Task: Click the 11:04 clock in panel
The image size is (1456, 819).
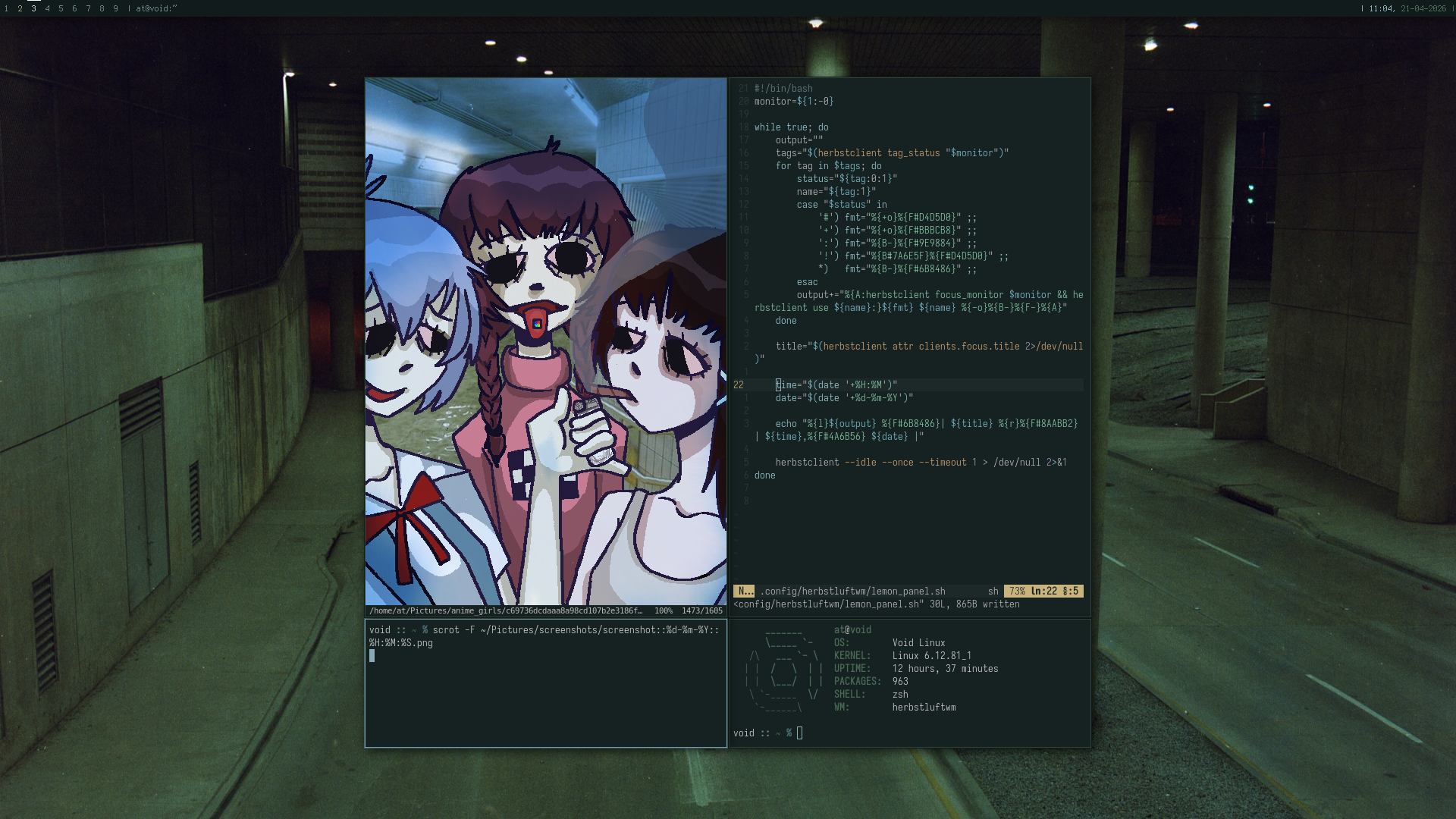Action: (1380, 8)
